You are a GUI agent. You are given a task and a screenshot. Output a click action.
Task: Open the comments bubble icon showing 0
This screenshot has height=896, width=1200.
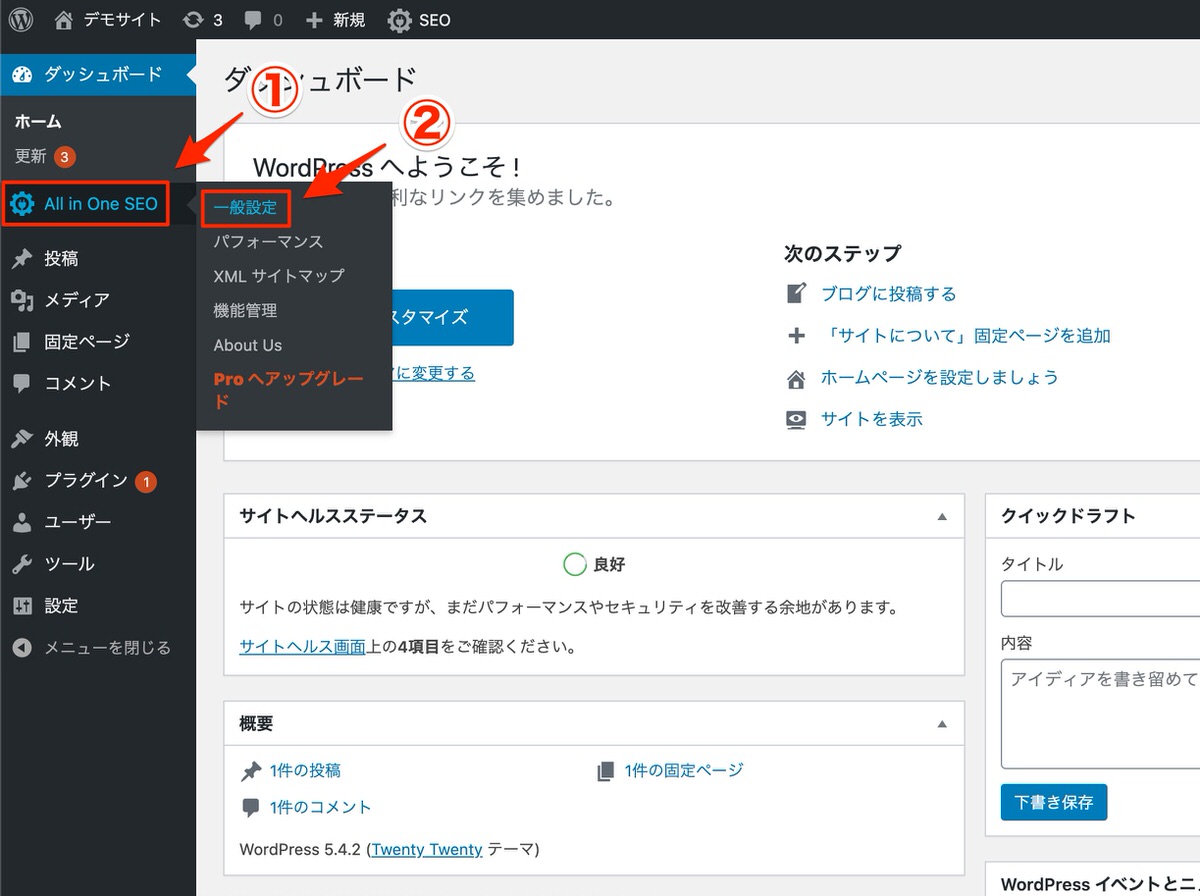click(x=252, y=20)
